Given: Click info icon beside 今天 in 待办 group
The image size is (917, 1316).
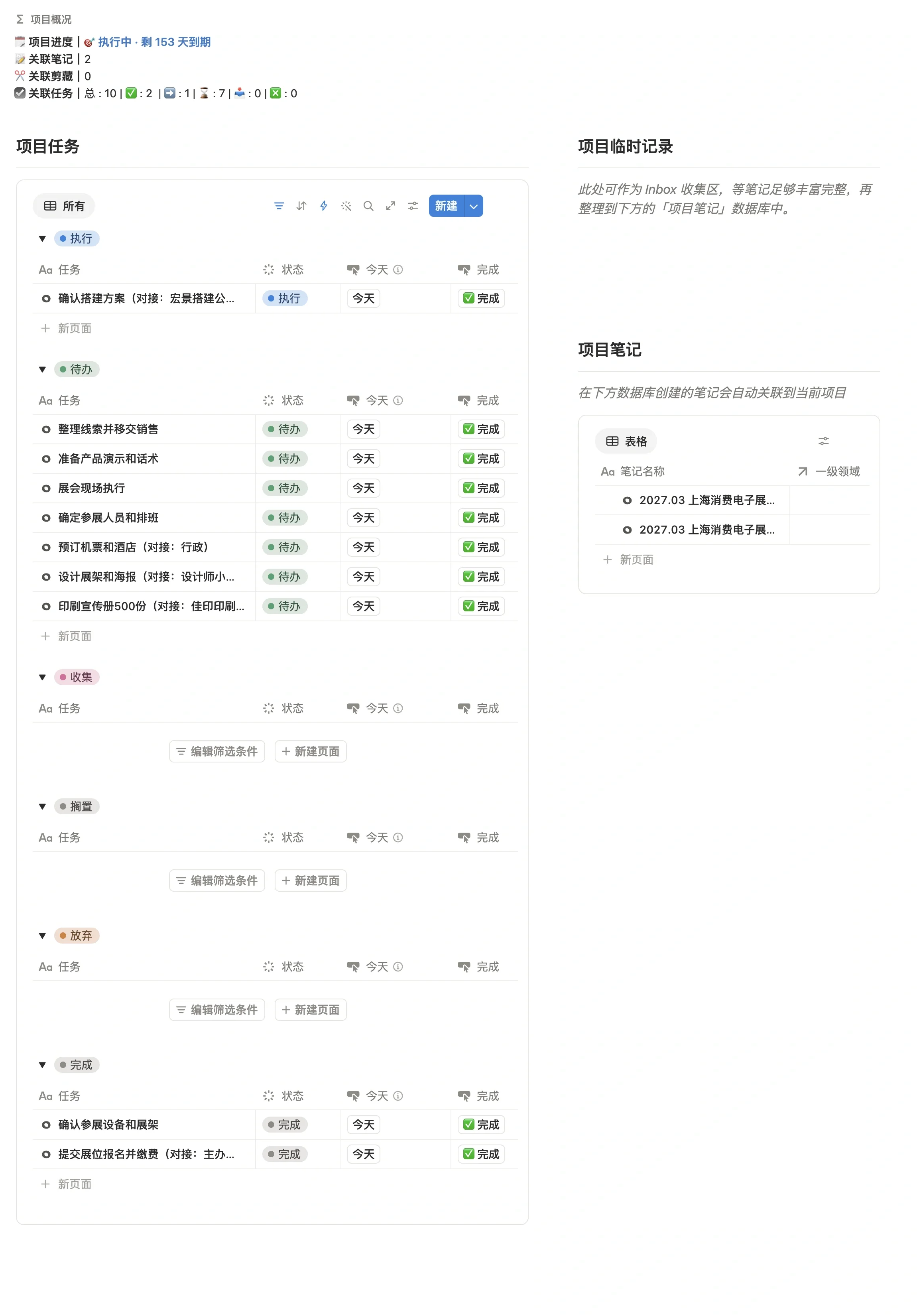Looking at the screenshot, I should pos(398,401).
